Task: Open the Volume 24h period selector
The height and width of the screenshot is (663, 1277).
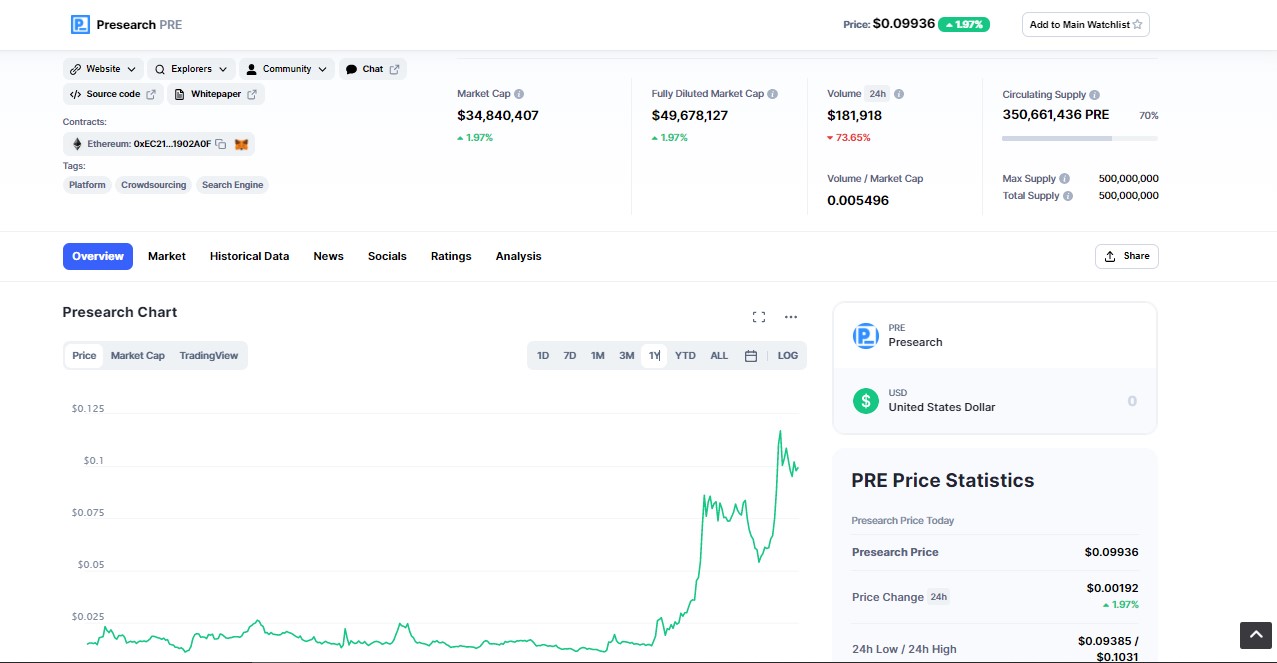Action: (877, 94)
